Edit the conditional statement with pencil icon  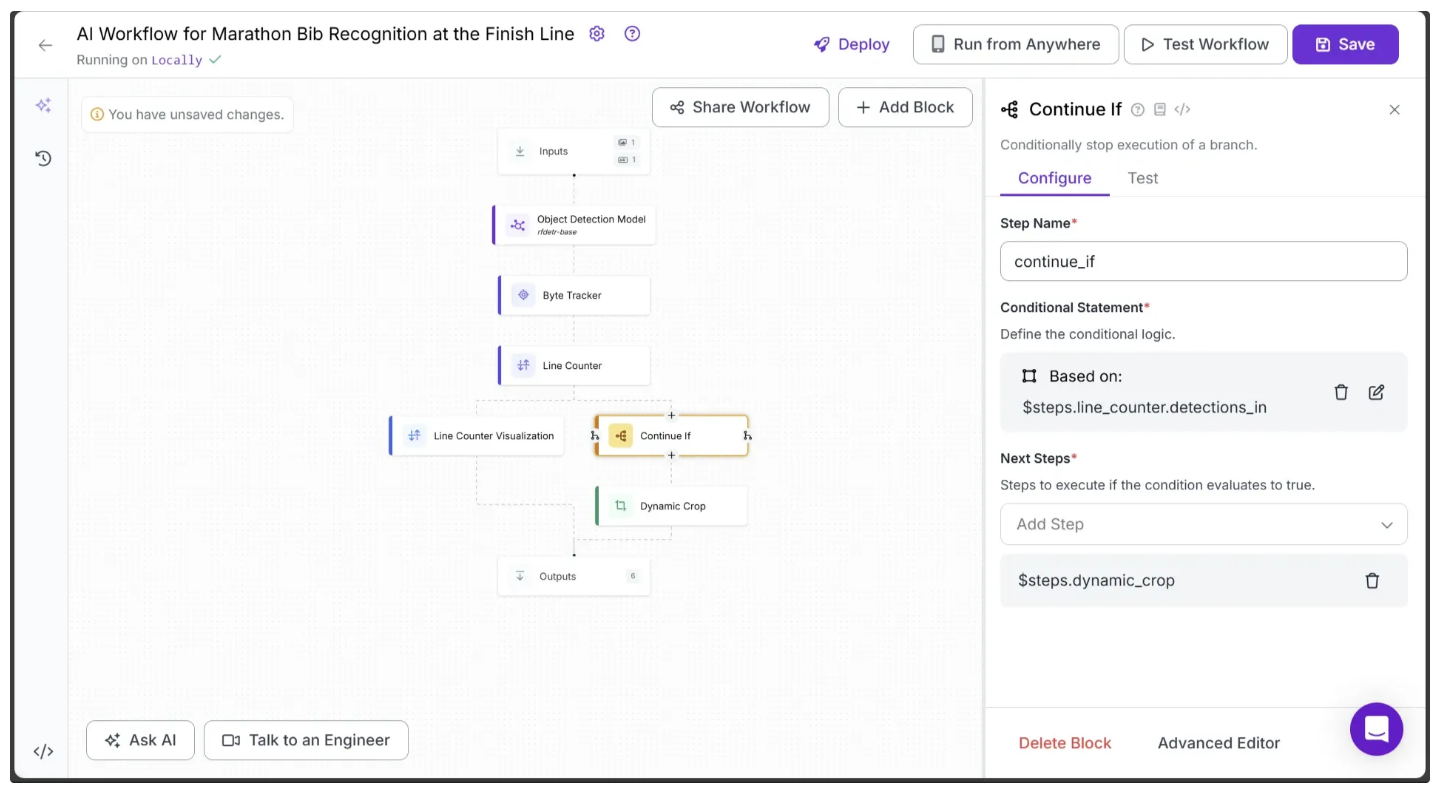1376,392
